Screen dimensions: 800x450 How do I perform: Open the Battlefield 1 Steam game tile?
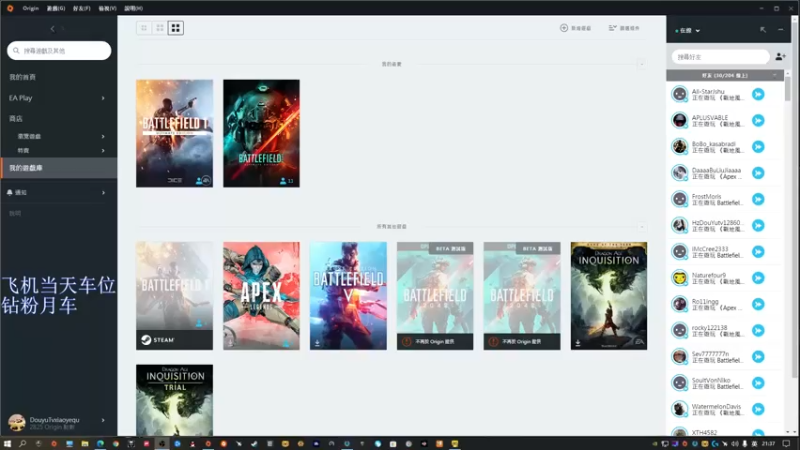click(x=174, y=296)
